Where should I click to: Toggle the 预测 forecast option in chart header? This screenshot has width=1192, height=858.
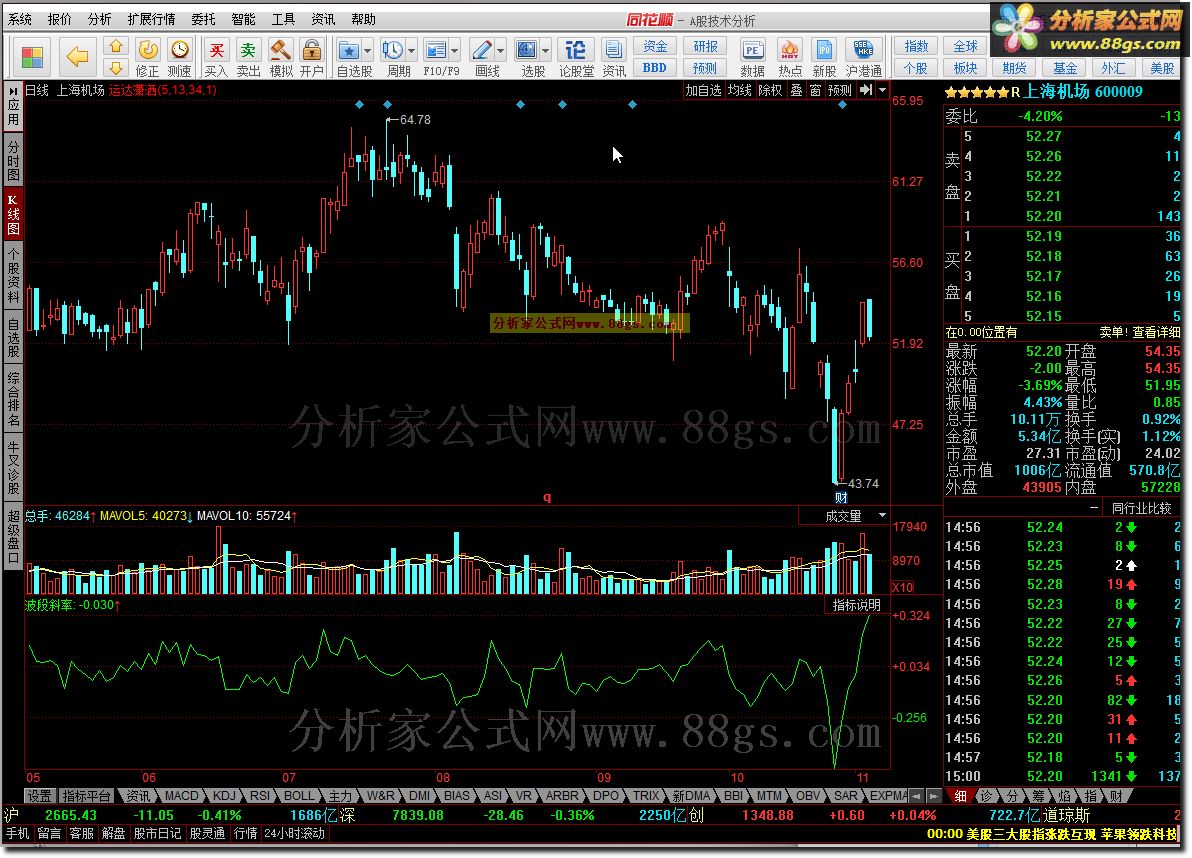[839, 90]
